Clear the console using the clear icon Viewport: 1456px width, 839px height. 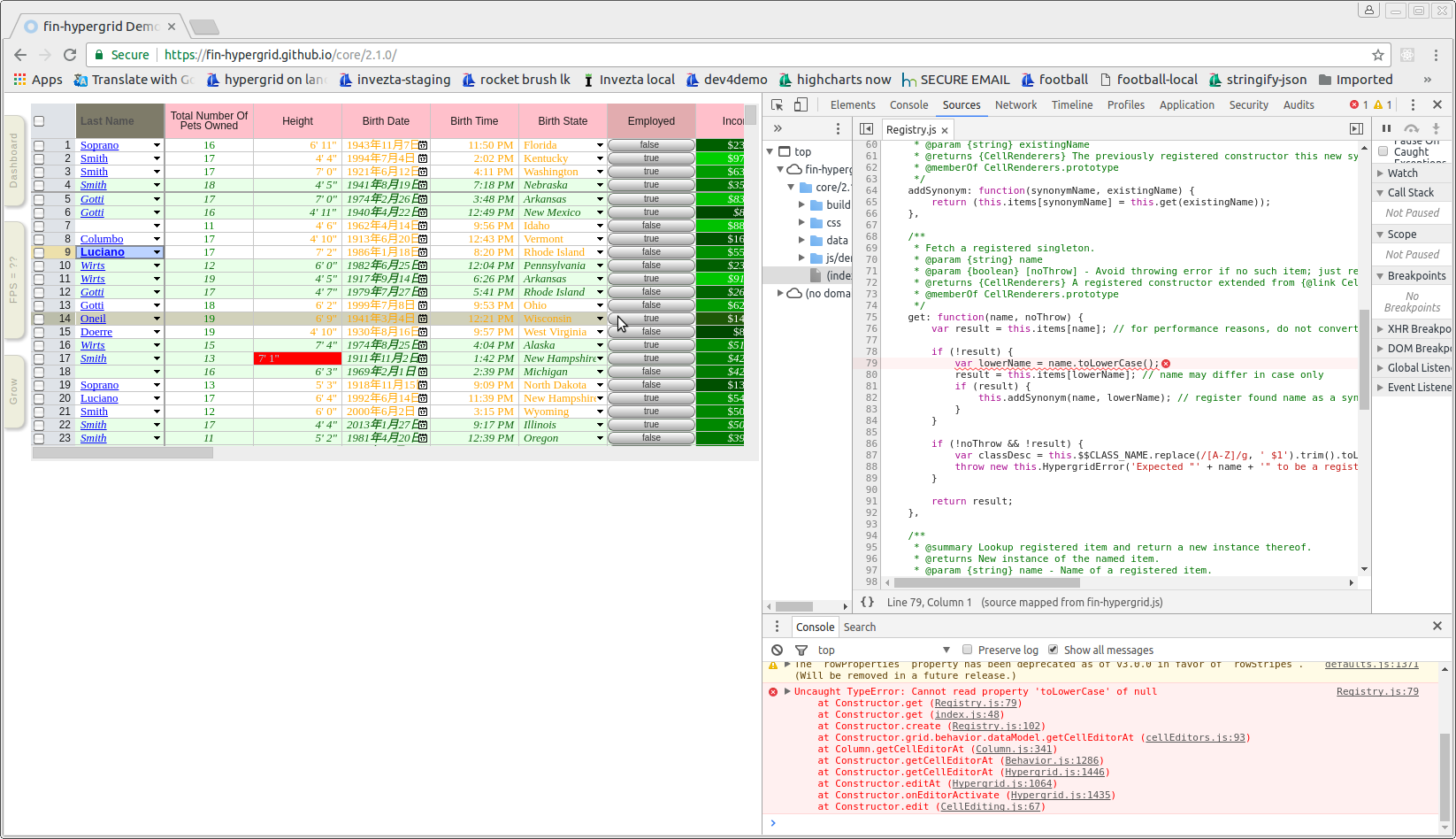pyautogui.click(x=776, y=650)
